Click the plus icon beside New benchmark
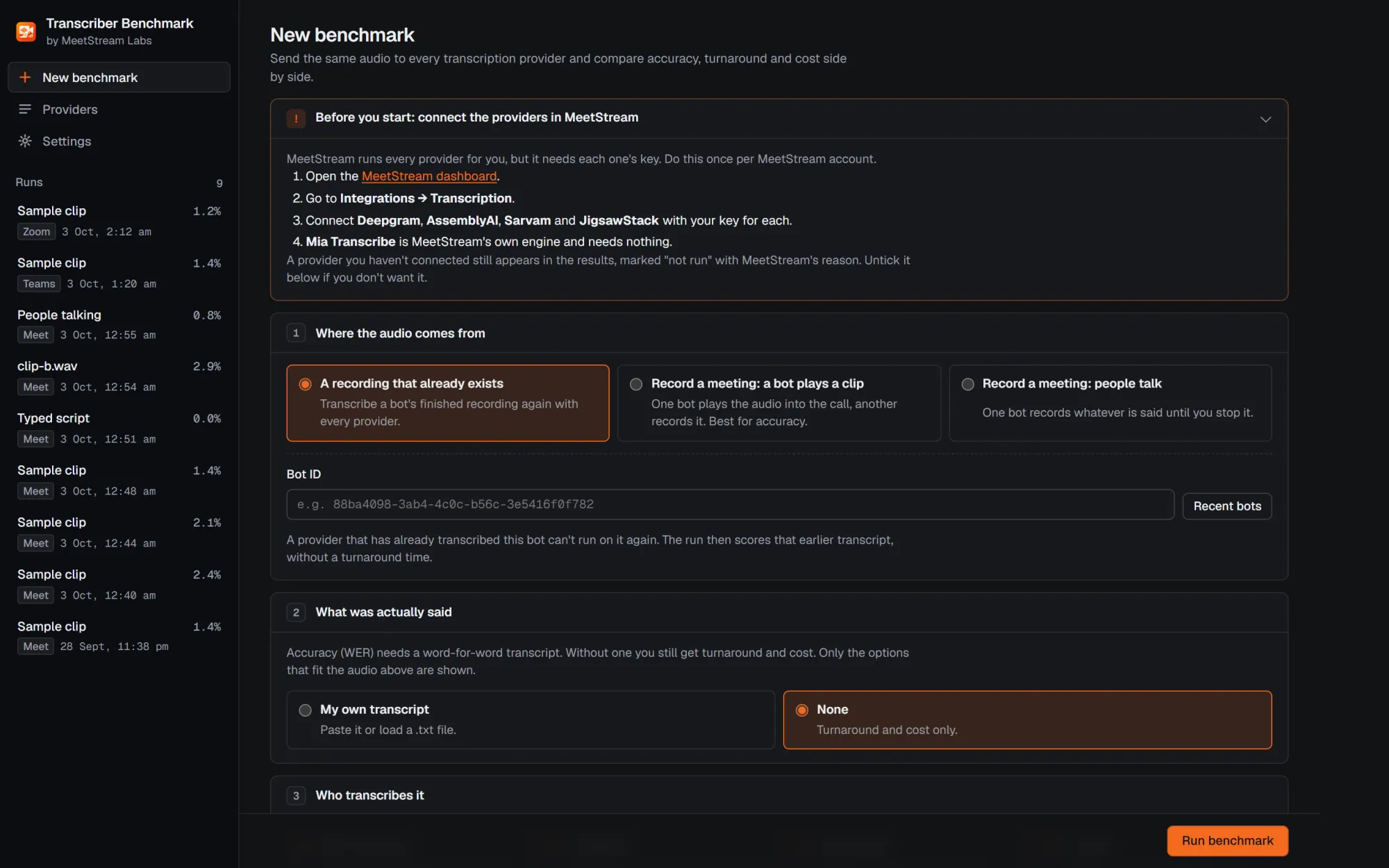The height and width of the screenshot is (868, 1389). tap(25, 77)
